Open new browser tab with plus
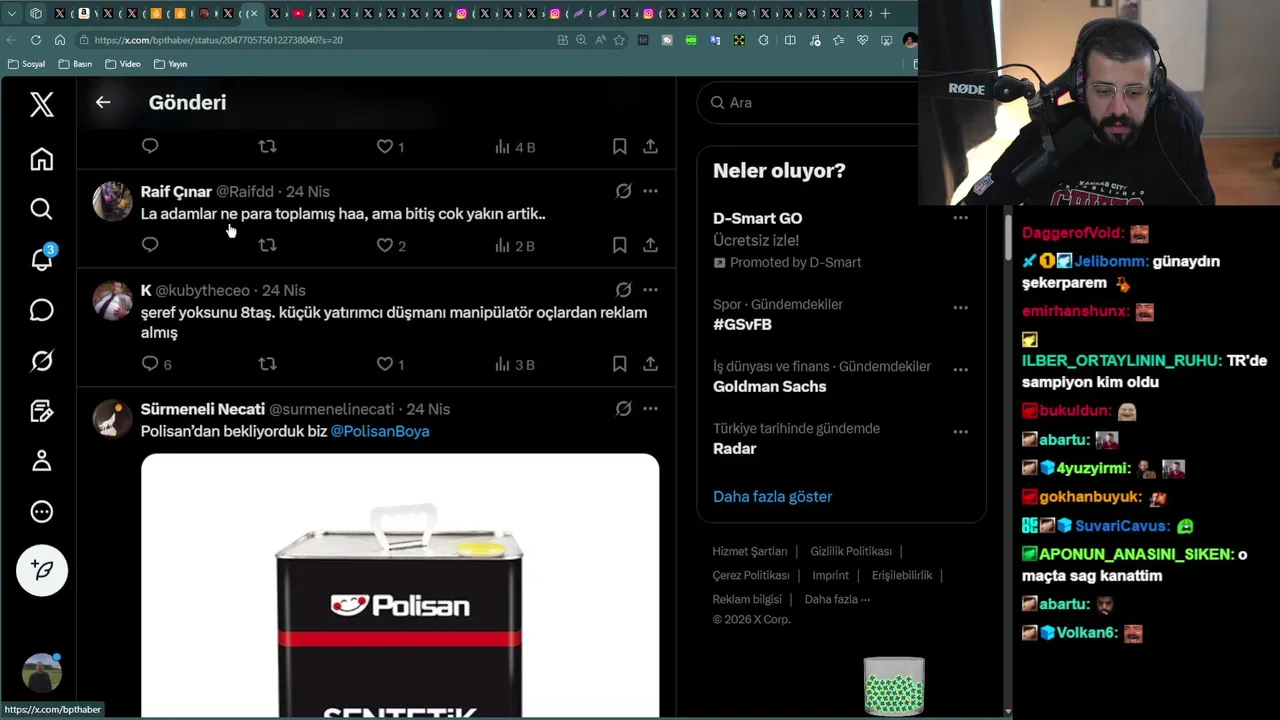The width and height of the screenshot is (1280, 720). click(x=885, y=13)
